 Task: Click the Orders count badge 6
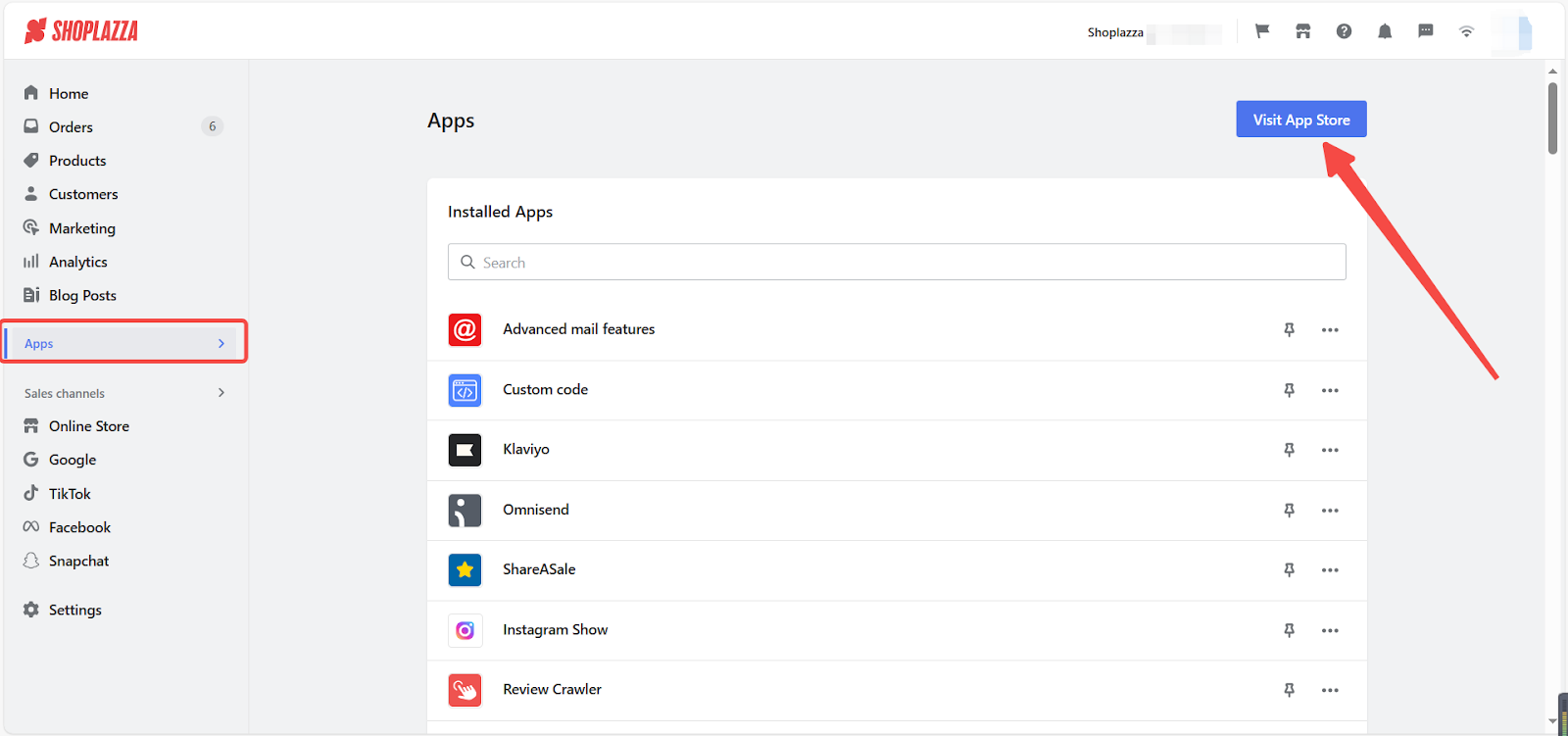pos(212,126)
